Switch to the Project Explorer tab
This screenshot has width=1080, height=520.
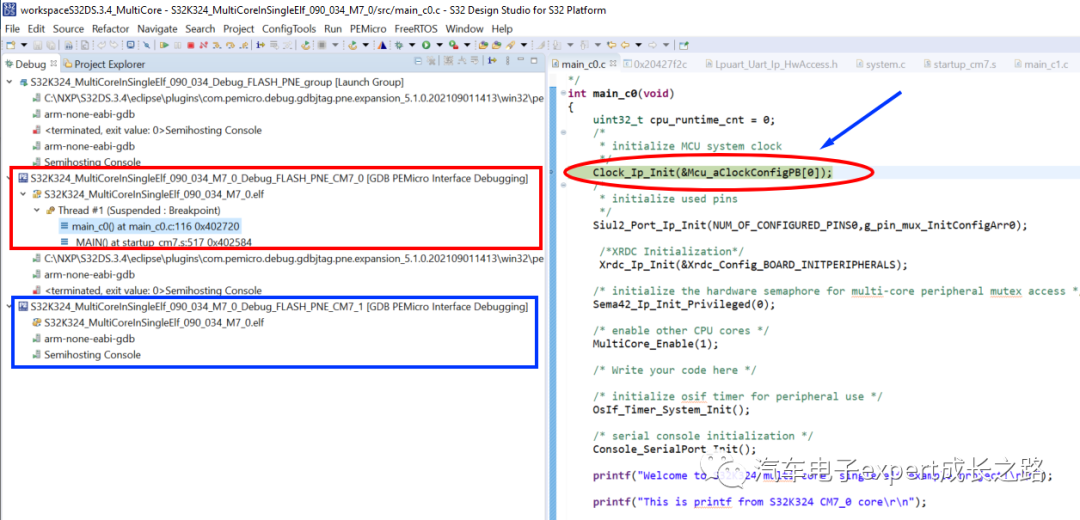[104, 64]
